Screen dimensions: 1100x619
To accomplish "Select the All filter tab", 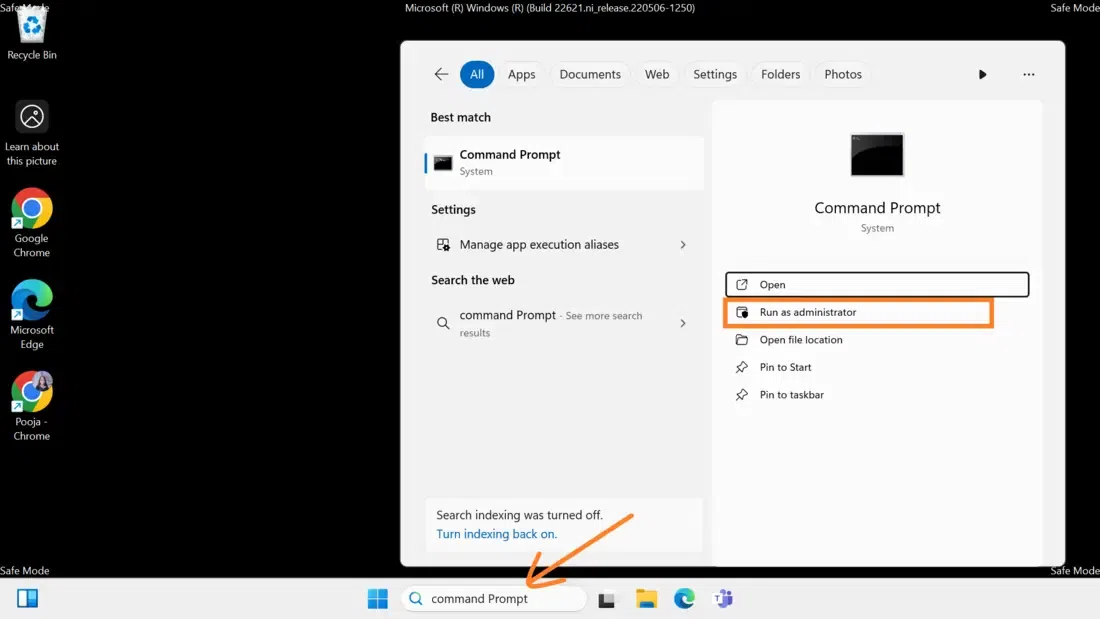I will point(477,74).
